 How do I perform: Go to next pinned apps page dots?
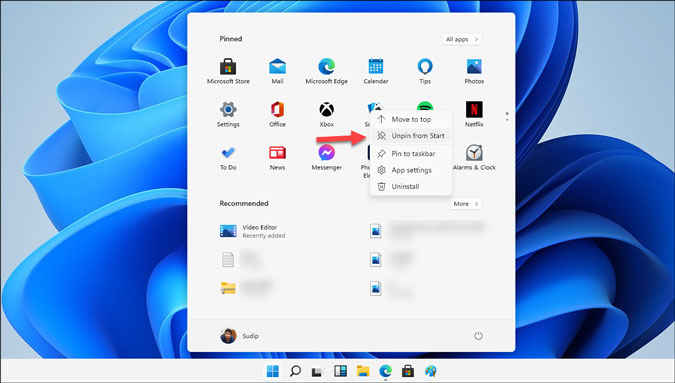click(507, 116)
